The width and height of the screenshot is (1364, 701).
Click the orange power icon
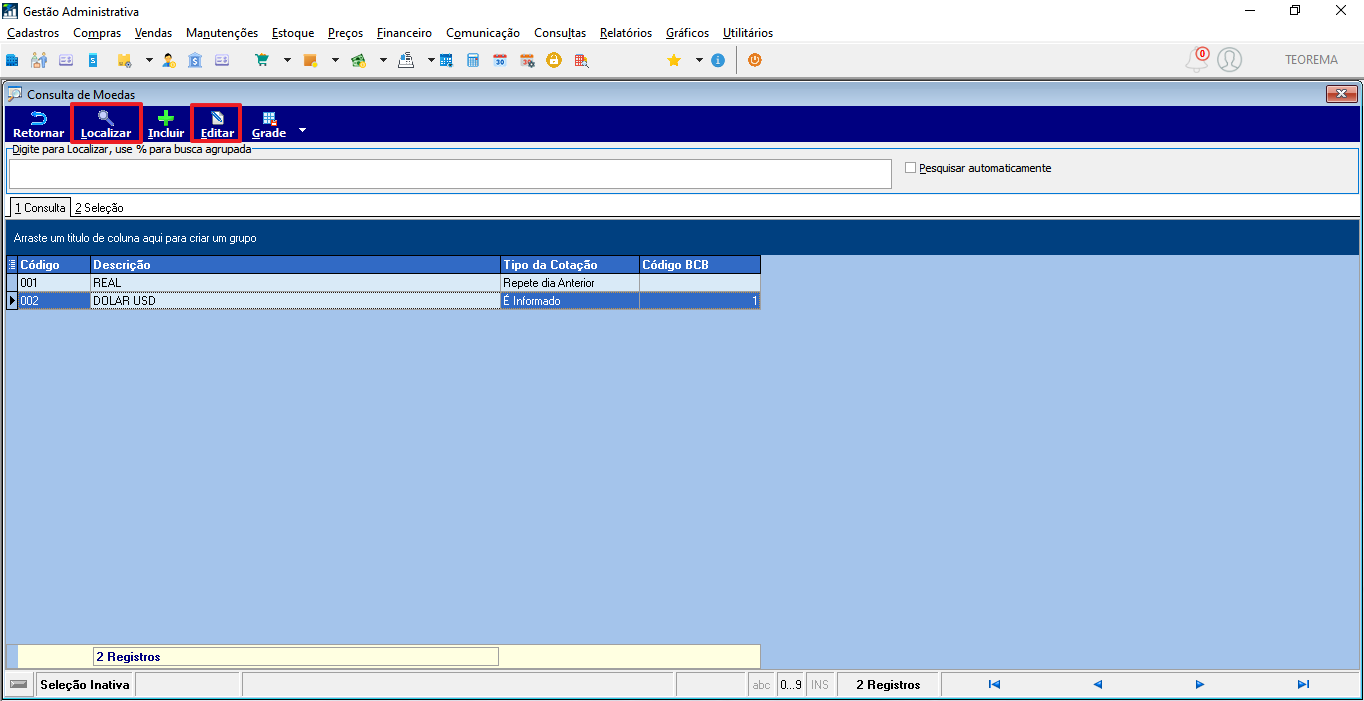click(754, 60)
